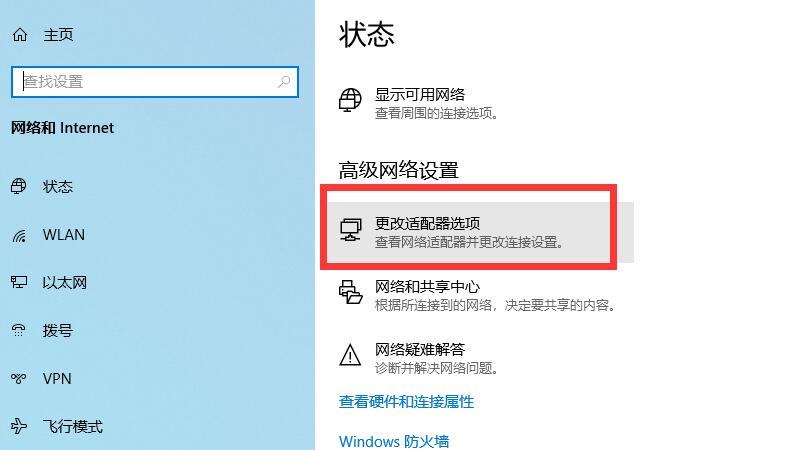Click the magnifier icon in search box

(284, 82)
